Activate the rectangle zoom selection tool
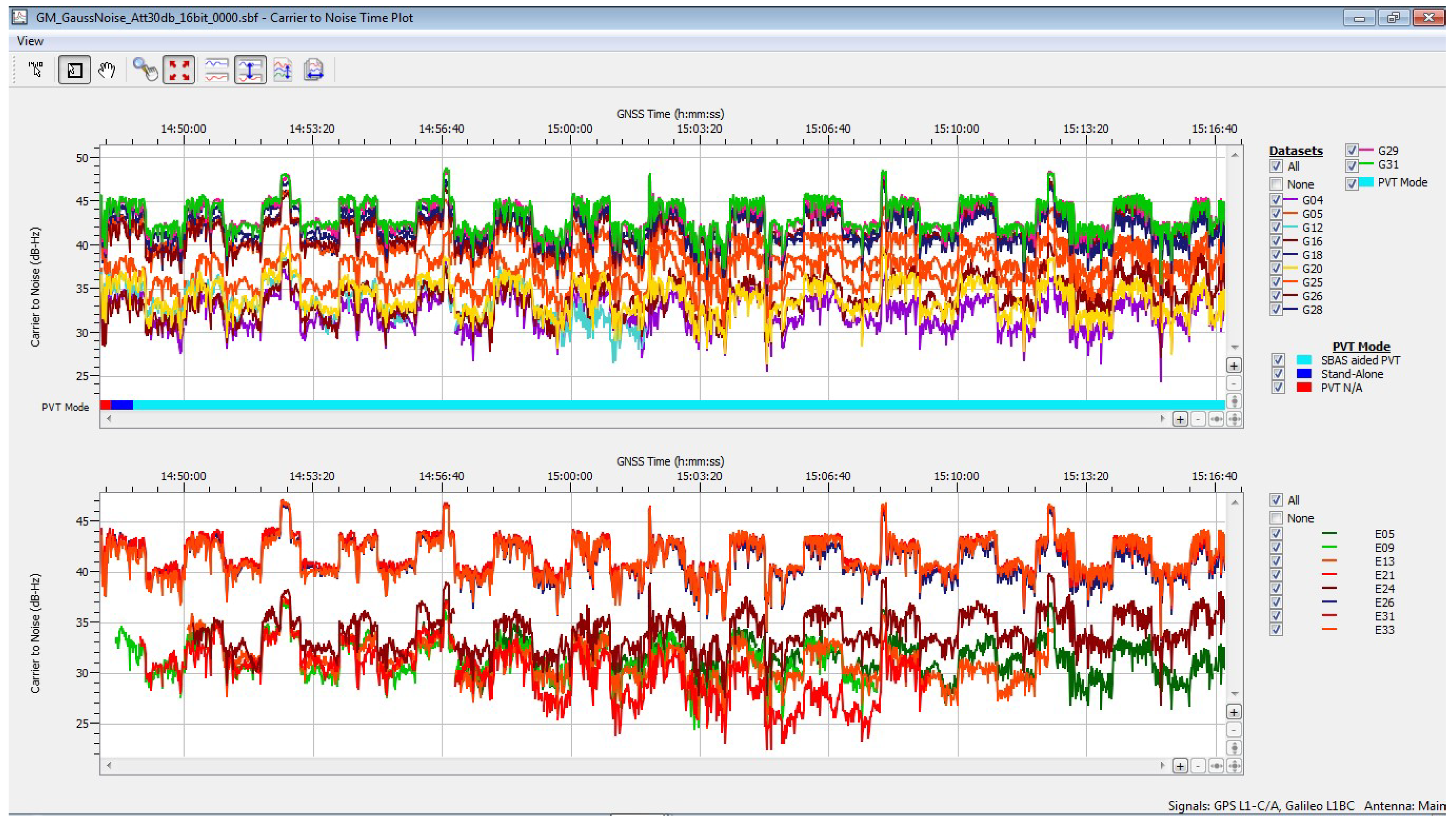 pyautogui.click(x=75, y=70)
